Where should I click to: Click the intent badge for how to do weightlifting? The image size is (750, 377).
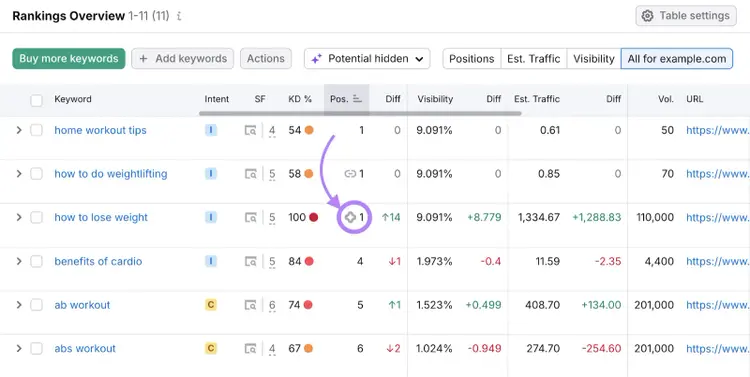pos(211,174)
